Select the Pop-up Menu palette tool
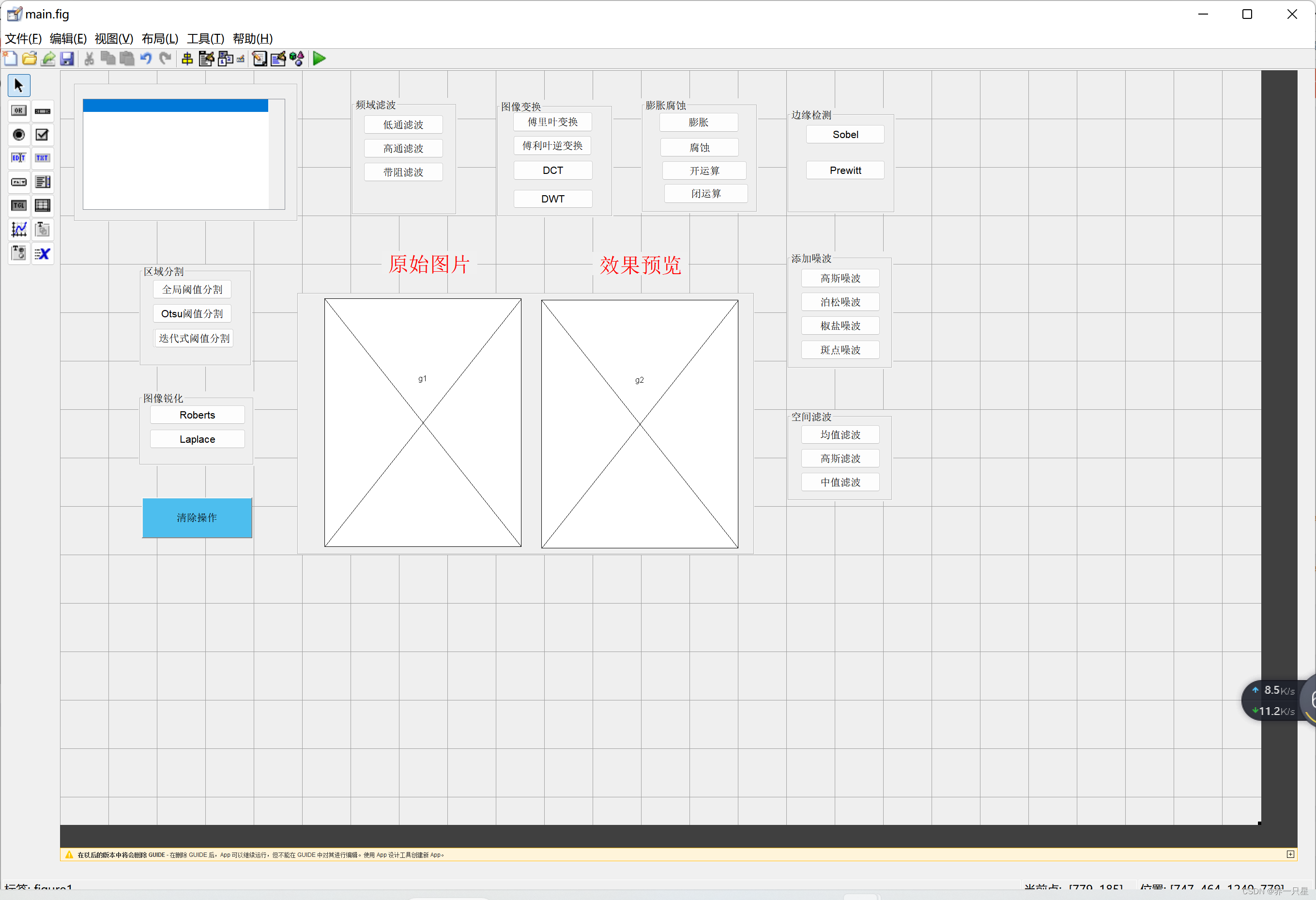Screen dimensions: 1316x900 (19, 182)
